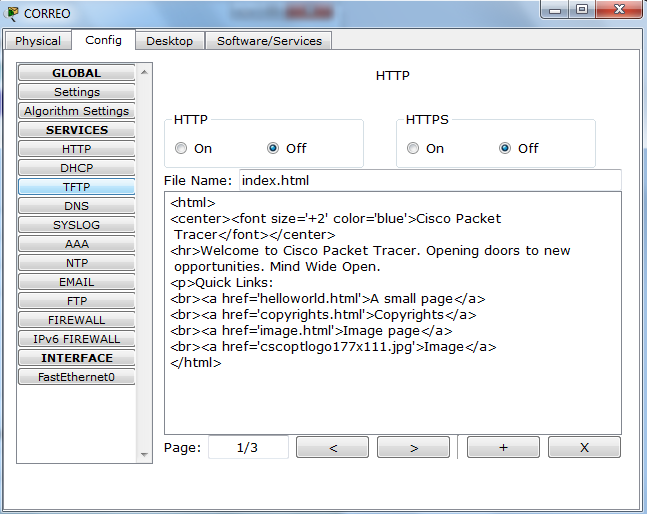Click the closing </html> tag line

point(196,363)
